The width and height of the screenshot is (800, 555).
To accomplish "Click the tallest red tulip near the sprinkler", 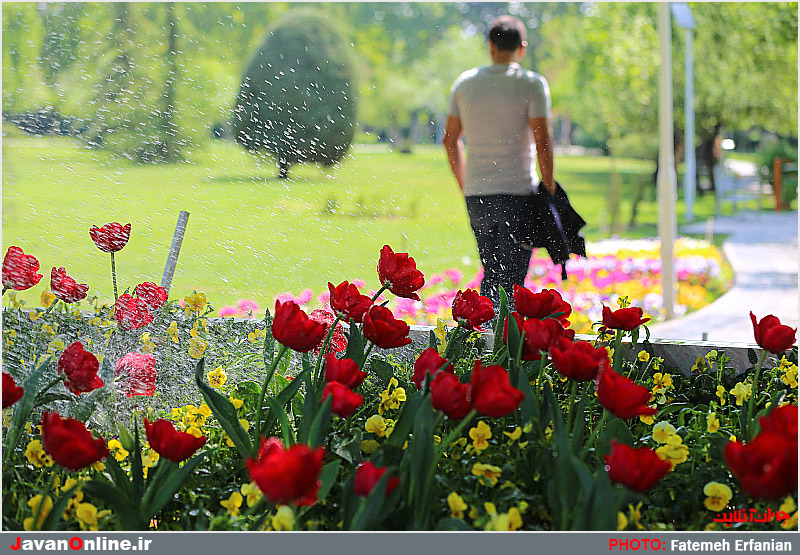I will (x=110, y=237).
